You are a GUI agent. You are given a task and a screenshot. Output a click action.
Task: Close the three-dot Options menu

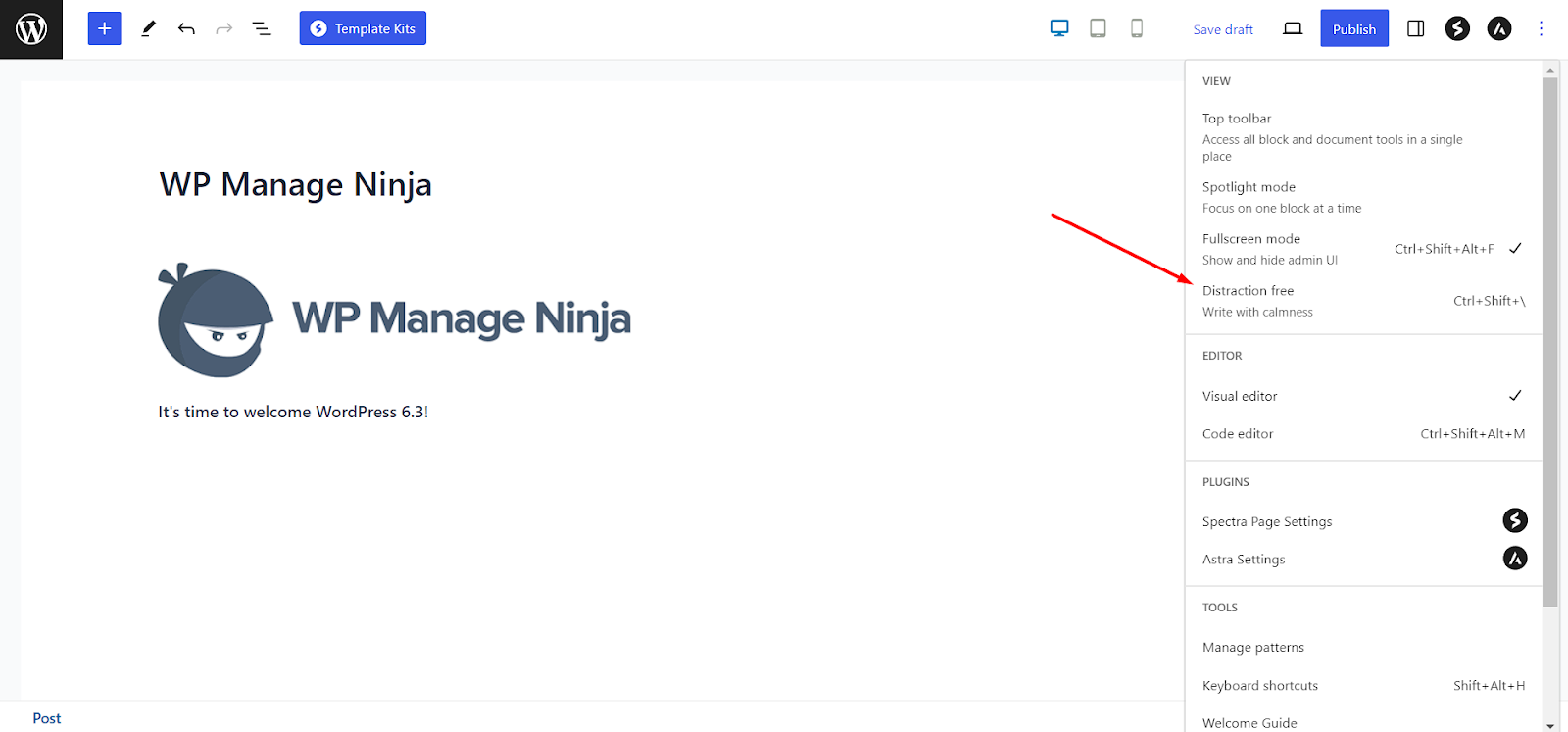pyautogui.click(x=1541, y=28)
